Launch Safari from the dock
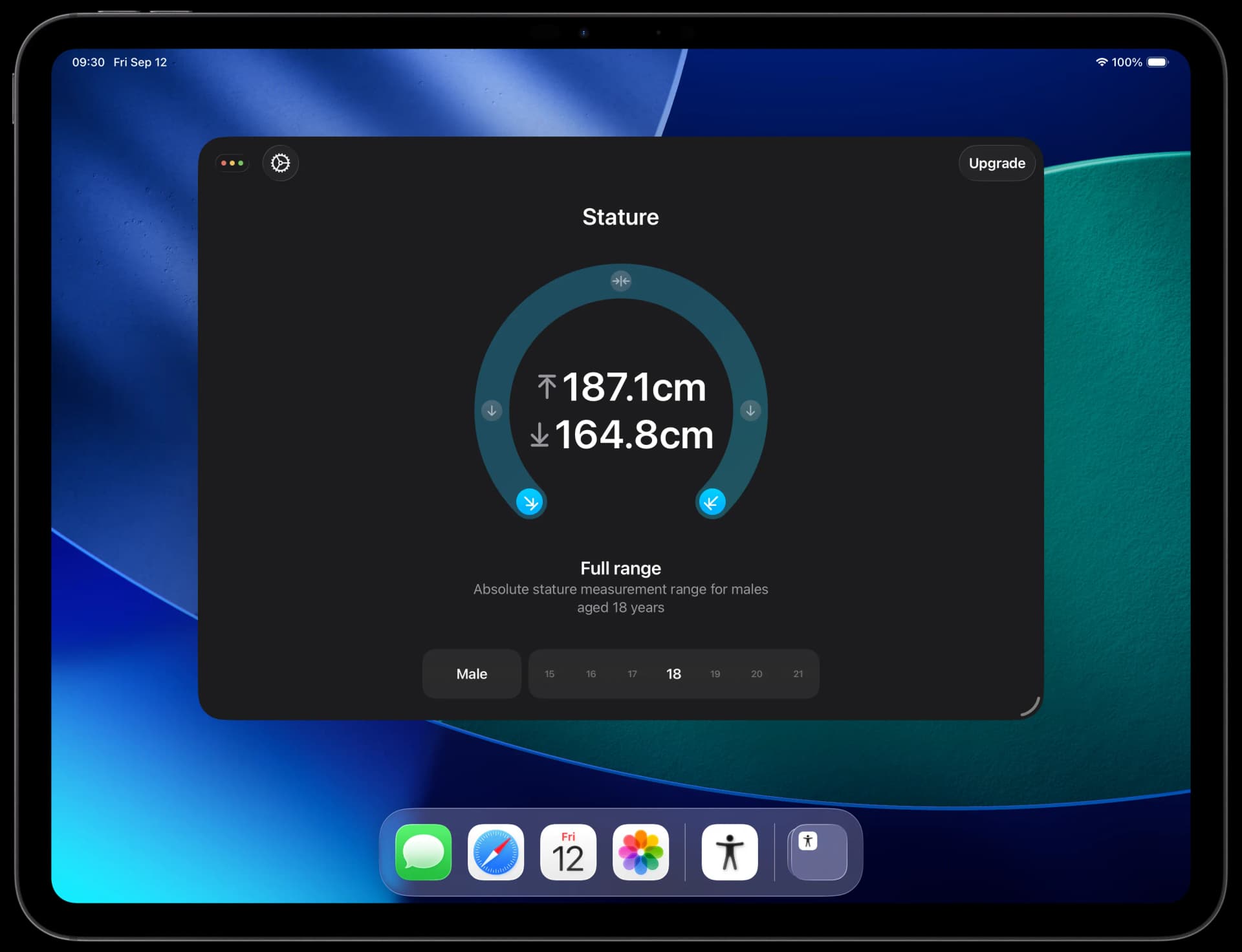This screenshot has height=952, width=1242. pos(496,852)
